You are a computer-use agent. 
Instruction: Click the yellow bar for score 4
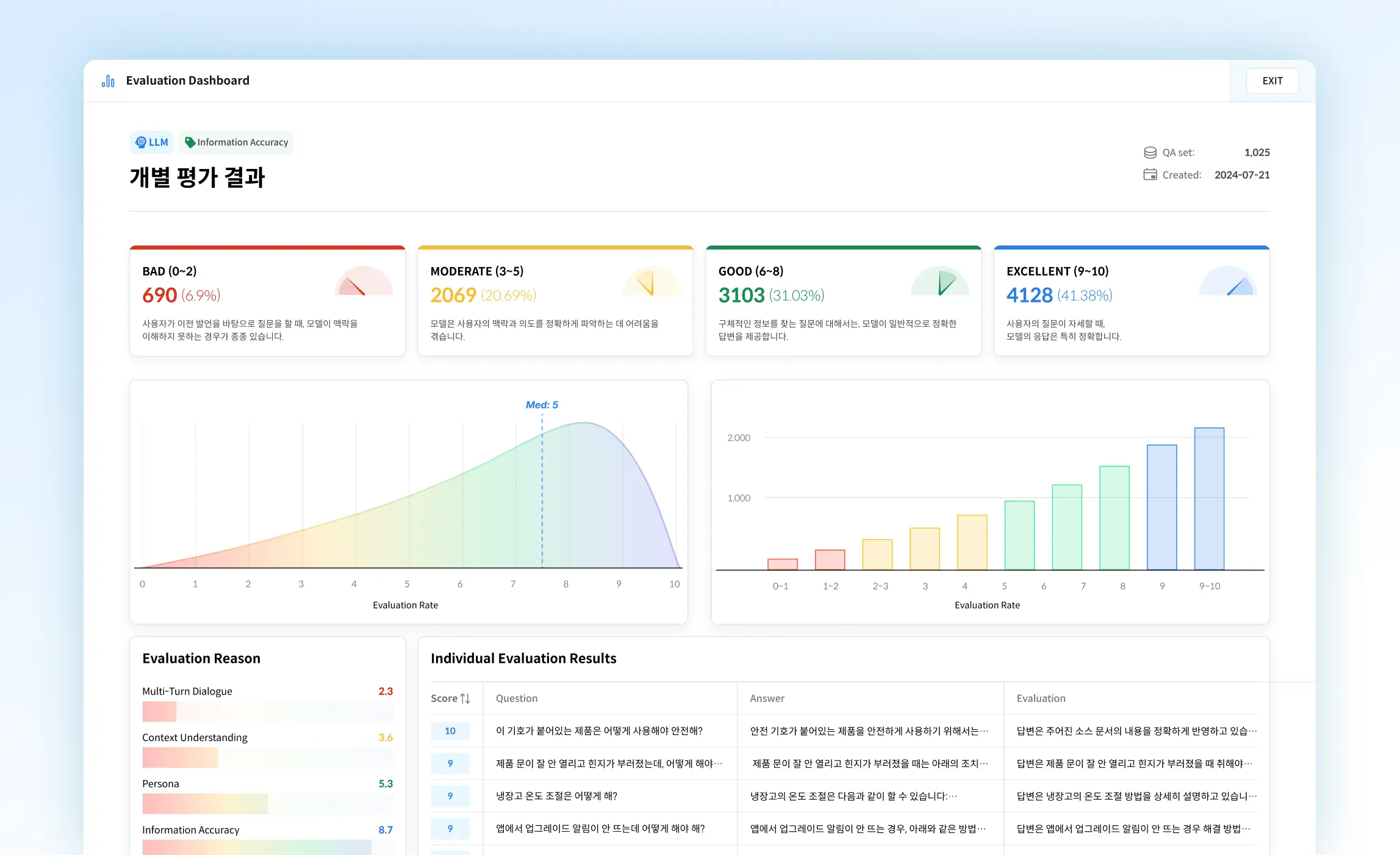972,542
